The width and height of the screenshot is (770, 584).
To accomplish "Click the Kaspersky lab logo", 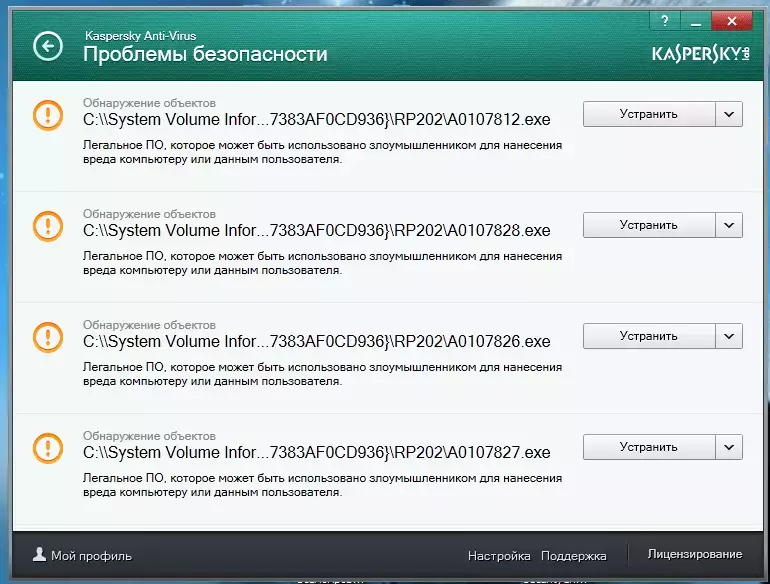I will coord(701,54).
